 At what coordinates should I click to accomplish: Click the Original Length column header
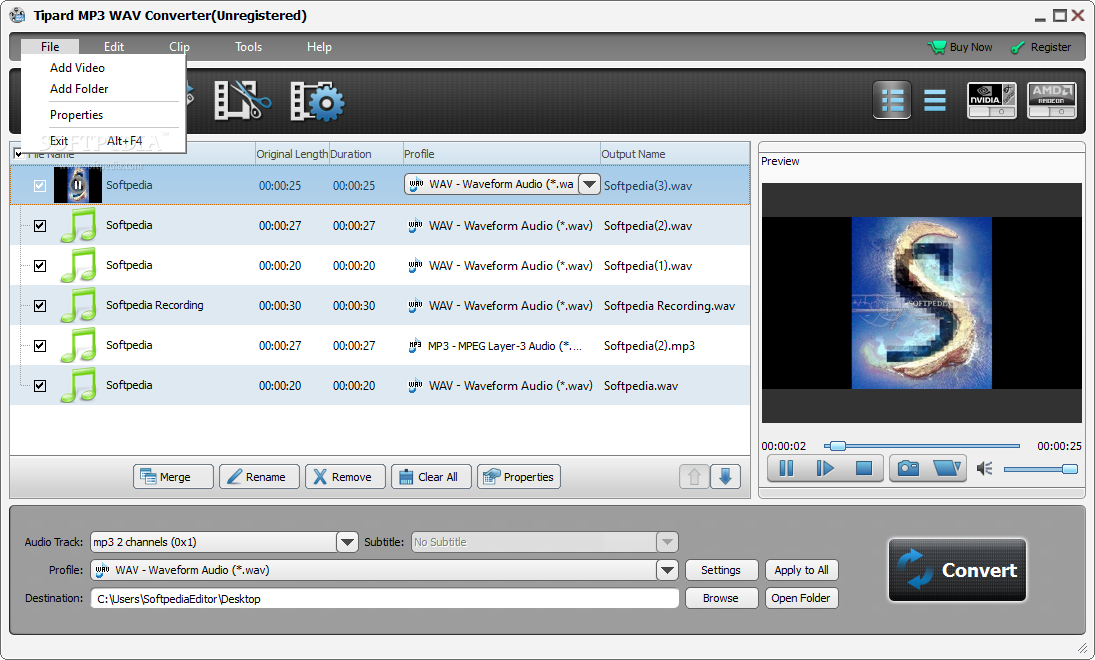pyautogui.click(x=292, y=154)
